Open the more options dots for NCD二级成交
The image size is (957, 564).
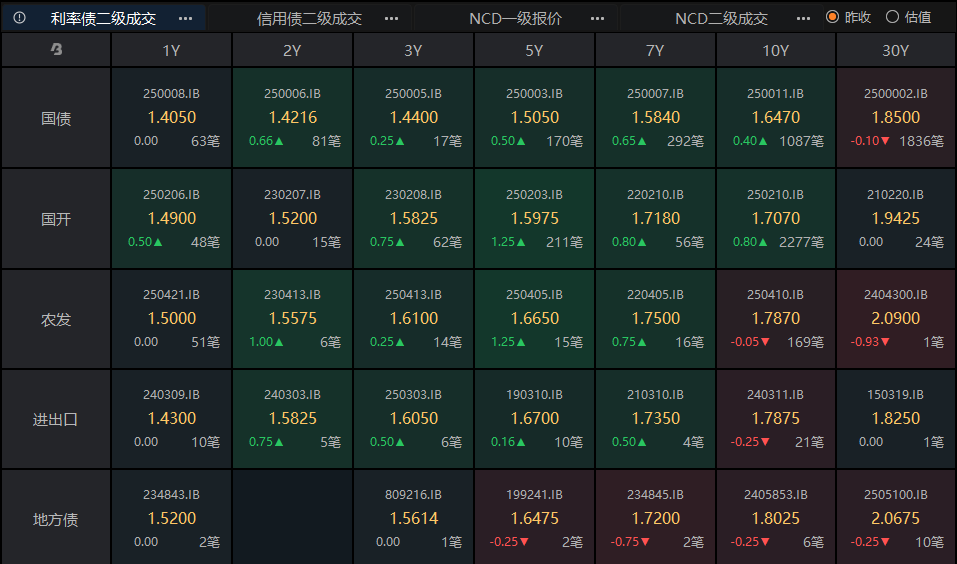[x=803, y=18]
